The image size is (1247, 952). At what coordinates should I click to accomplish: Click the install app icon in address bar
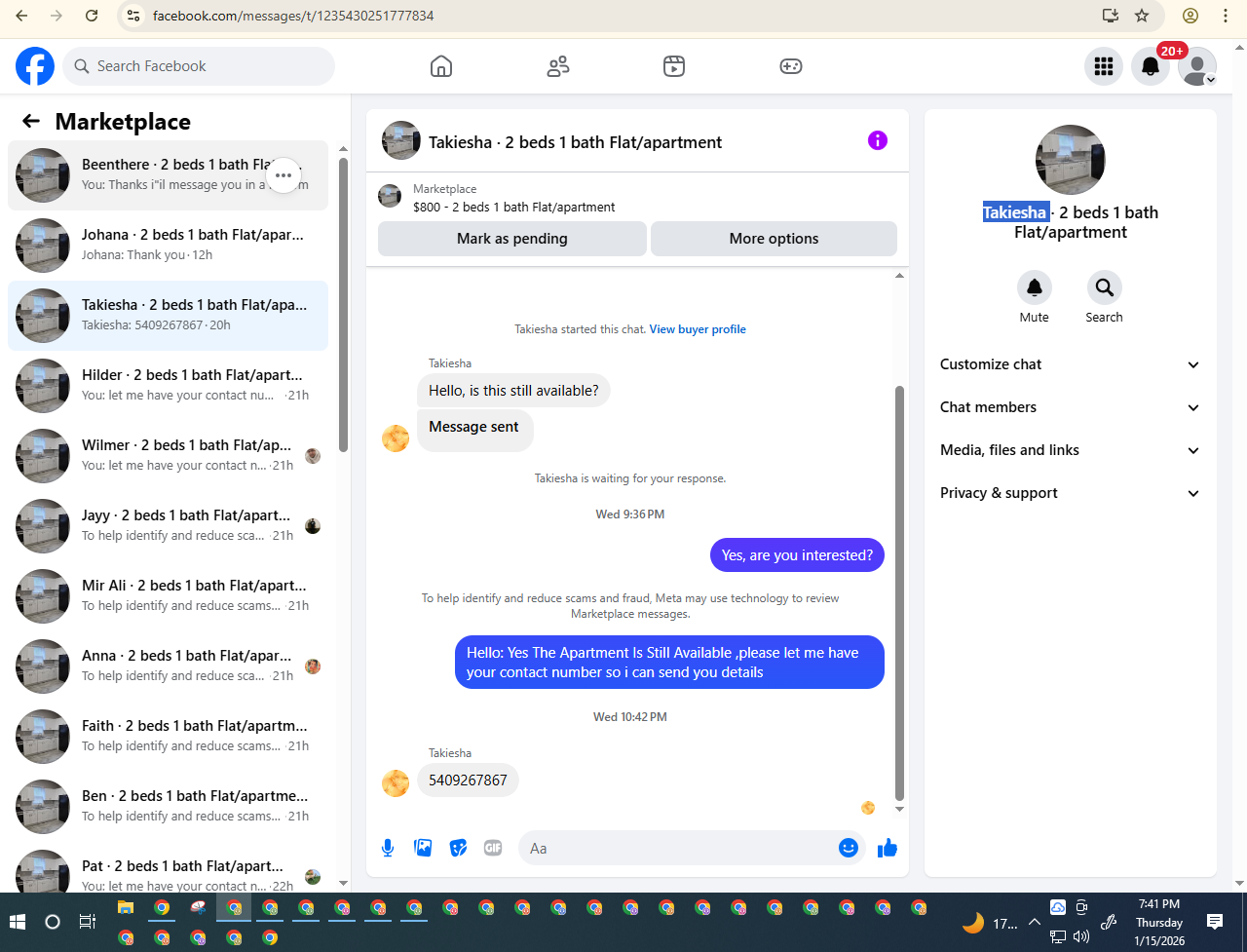click(1110, 16)
